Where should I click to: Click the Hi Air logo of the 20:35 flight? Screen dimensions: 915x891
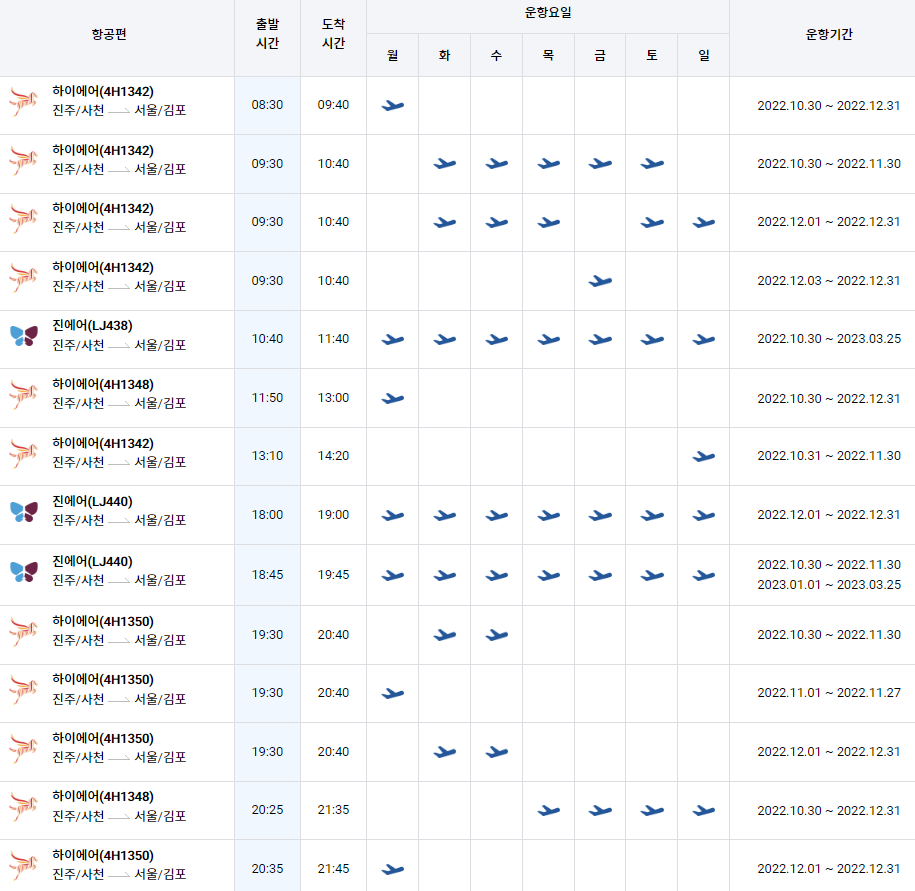click(x=23, y=866)
